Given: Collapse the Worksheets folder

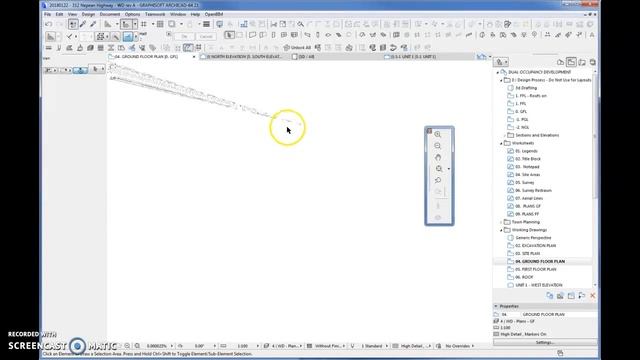Looking at the screenshot, I should 501,143.
